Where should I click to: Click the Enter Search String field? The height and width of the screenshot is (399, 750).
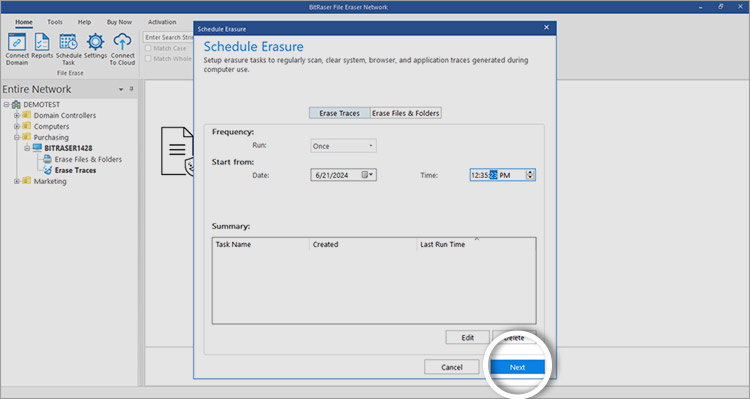(x=168, y=37)
